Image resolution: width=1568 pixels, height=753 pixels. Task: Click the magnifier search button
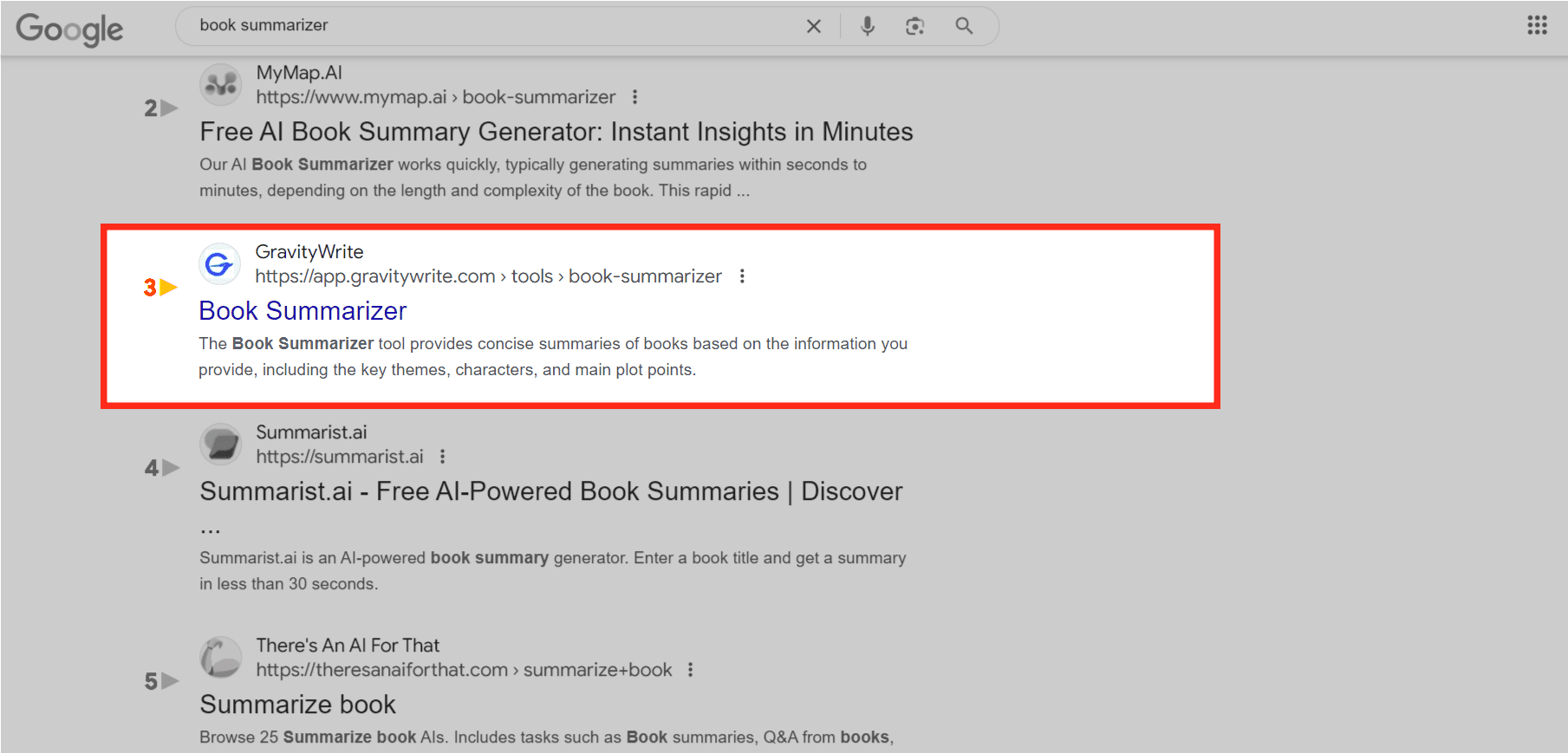click(964, 26)
